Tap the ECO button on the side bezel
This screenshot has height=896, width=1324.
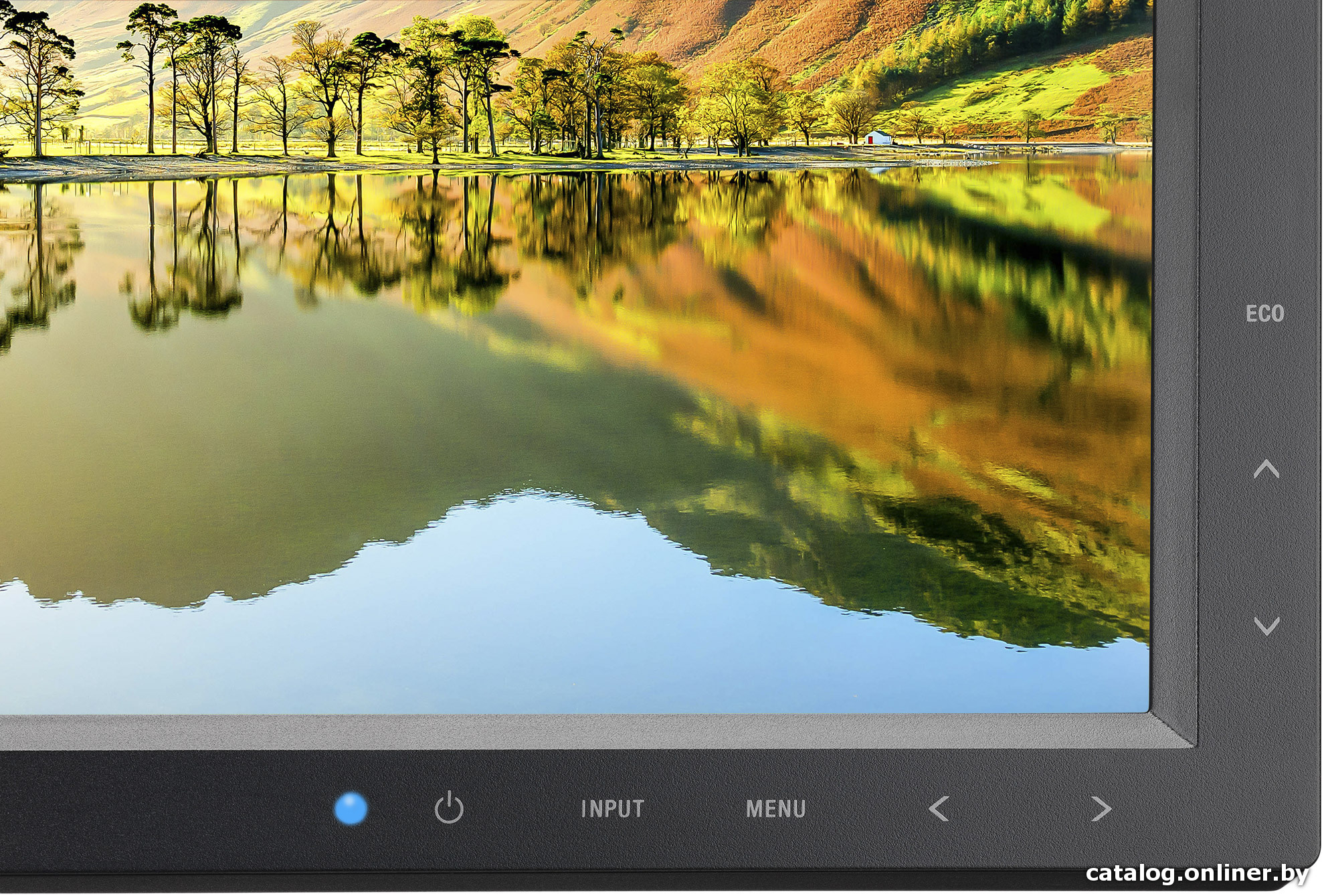point(1264,313)
